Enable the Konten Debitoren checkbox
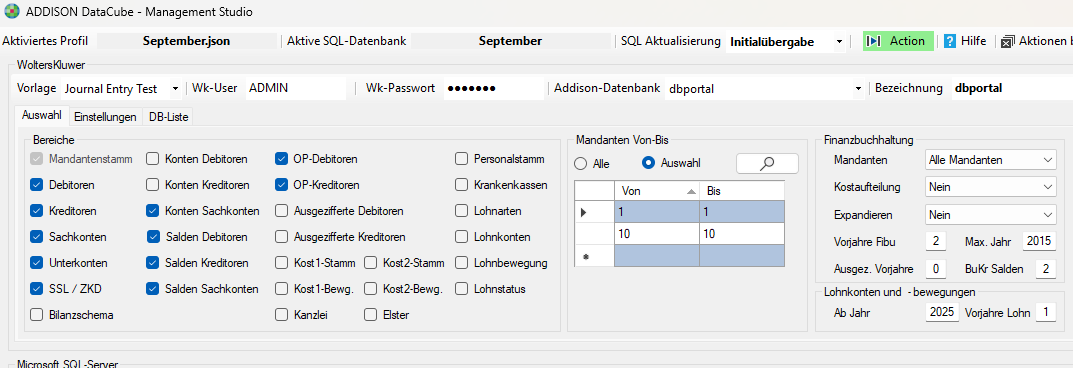 (153, 159)
